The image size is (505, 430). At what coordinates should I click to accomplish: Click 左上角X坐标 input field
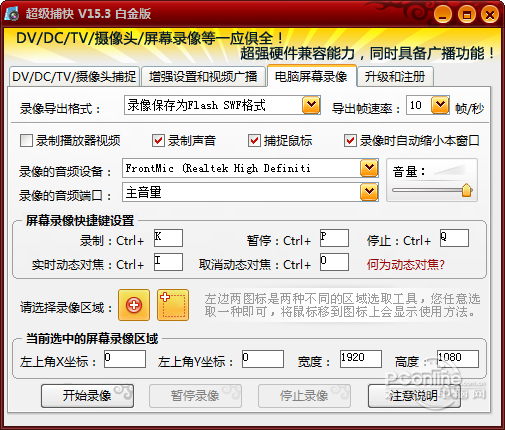point(125,359)
